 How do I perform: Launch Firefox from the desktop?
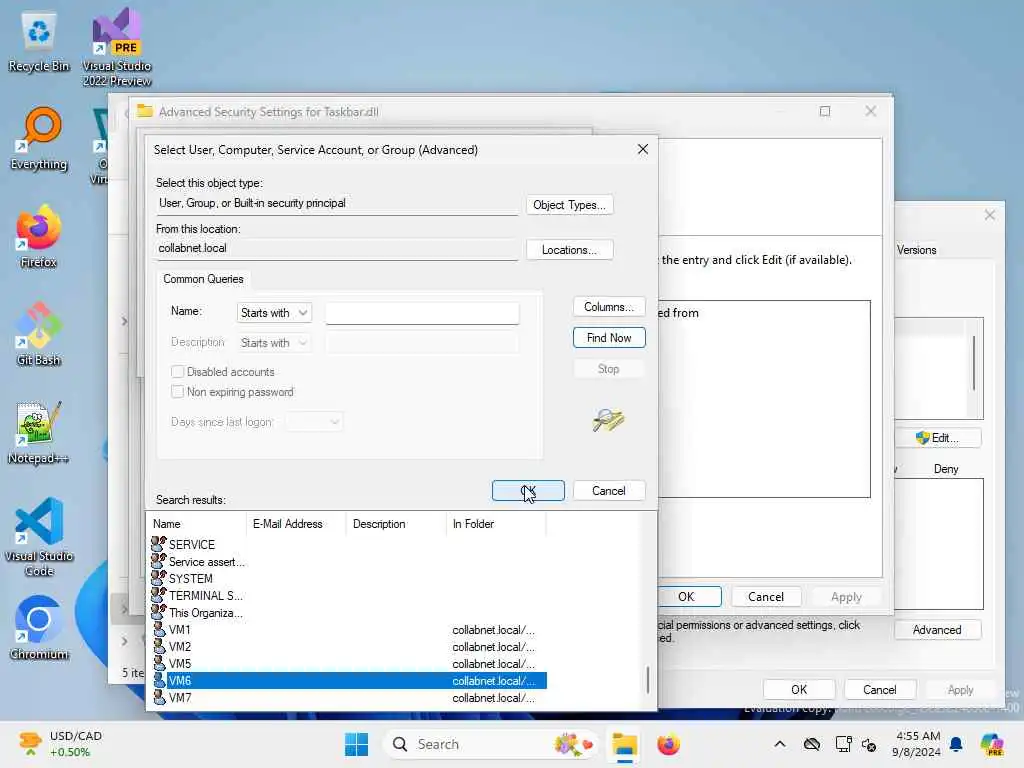click(x=39, y=236)
